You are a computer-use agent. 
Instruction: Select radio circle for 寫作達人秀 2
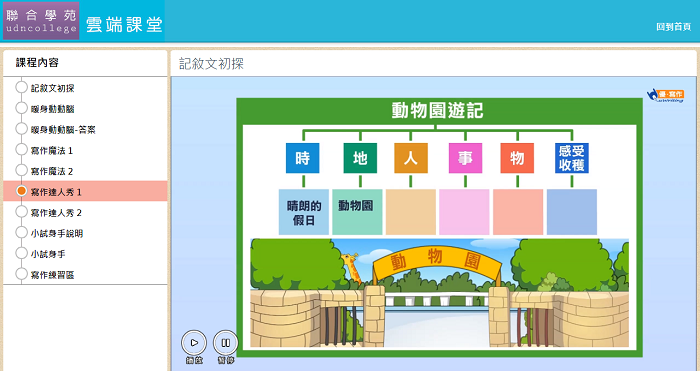pyautogui.click(x=21, y=212)
